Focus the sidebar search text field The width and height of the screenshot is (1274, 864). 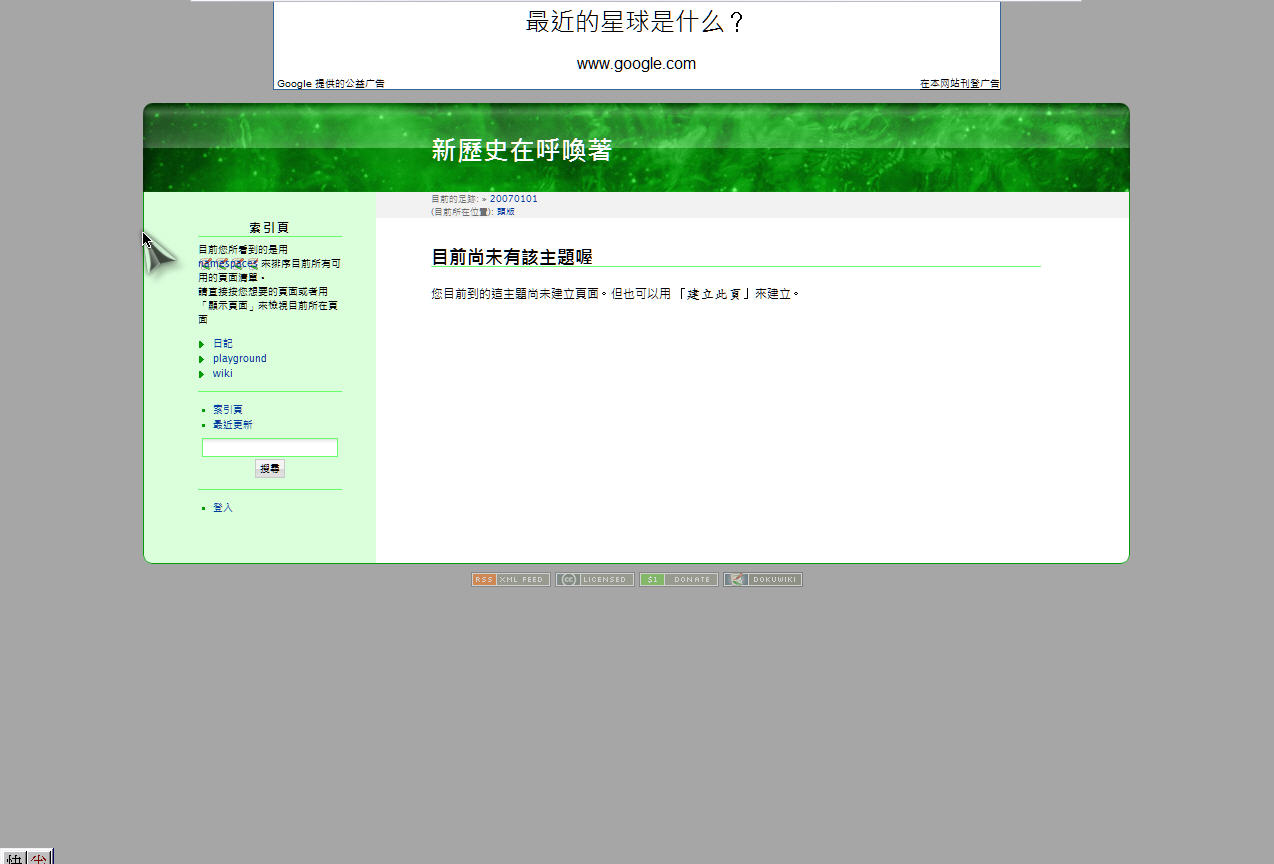(269, 448)
